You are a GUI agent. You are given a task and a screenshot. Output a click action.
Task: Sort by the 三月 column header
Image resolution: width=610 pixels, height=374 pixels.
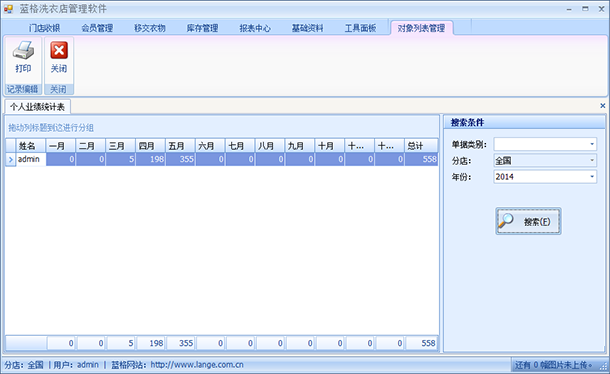tap(121, 146)
